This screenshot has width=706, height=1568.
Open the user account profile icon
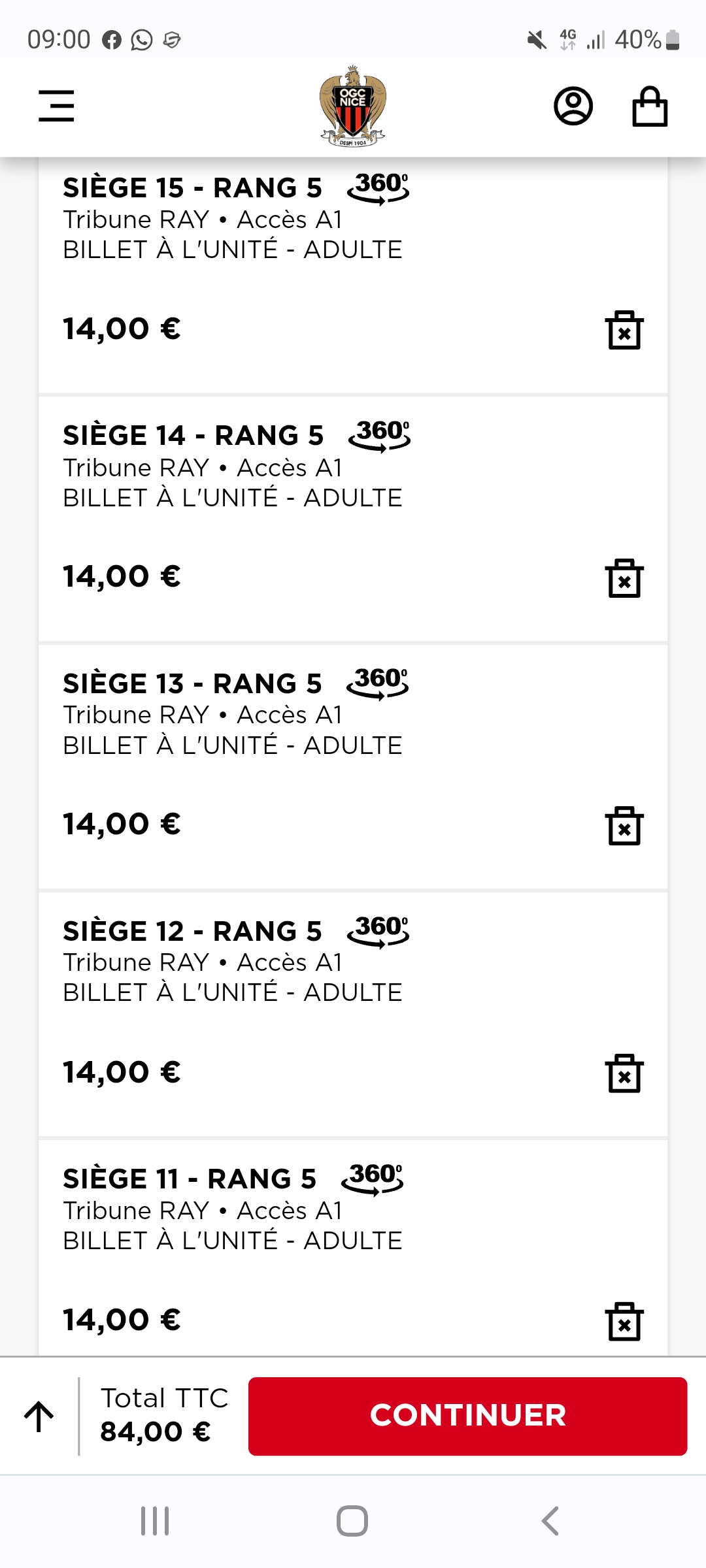(573, 106)
